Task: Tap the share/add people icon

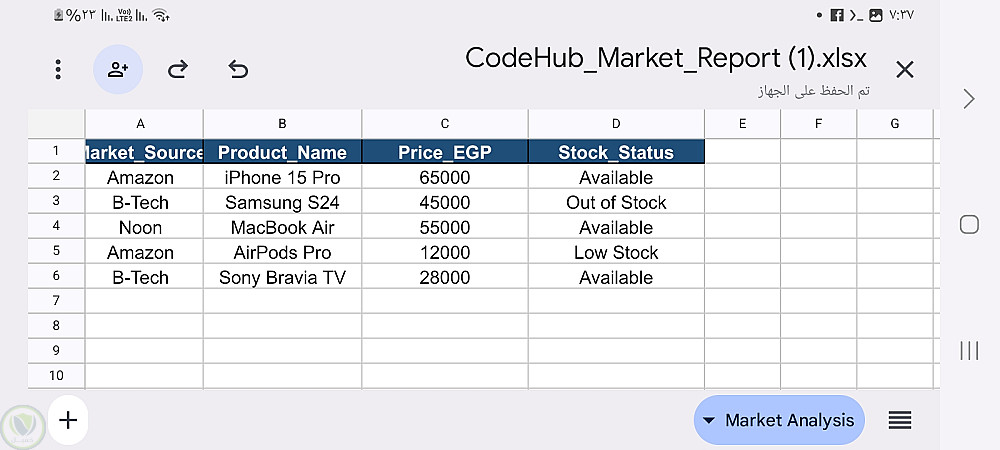Action: coord(118,69)
